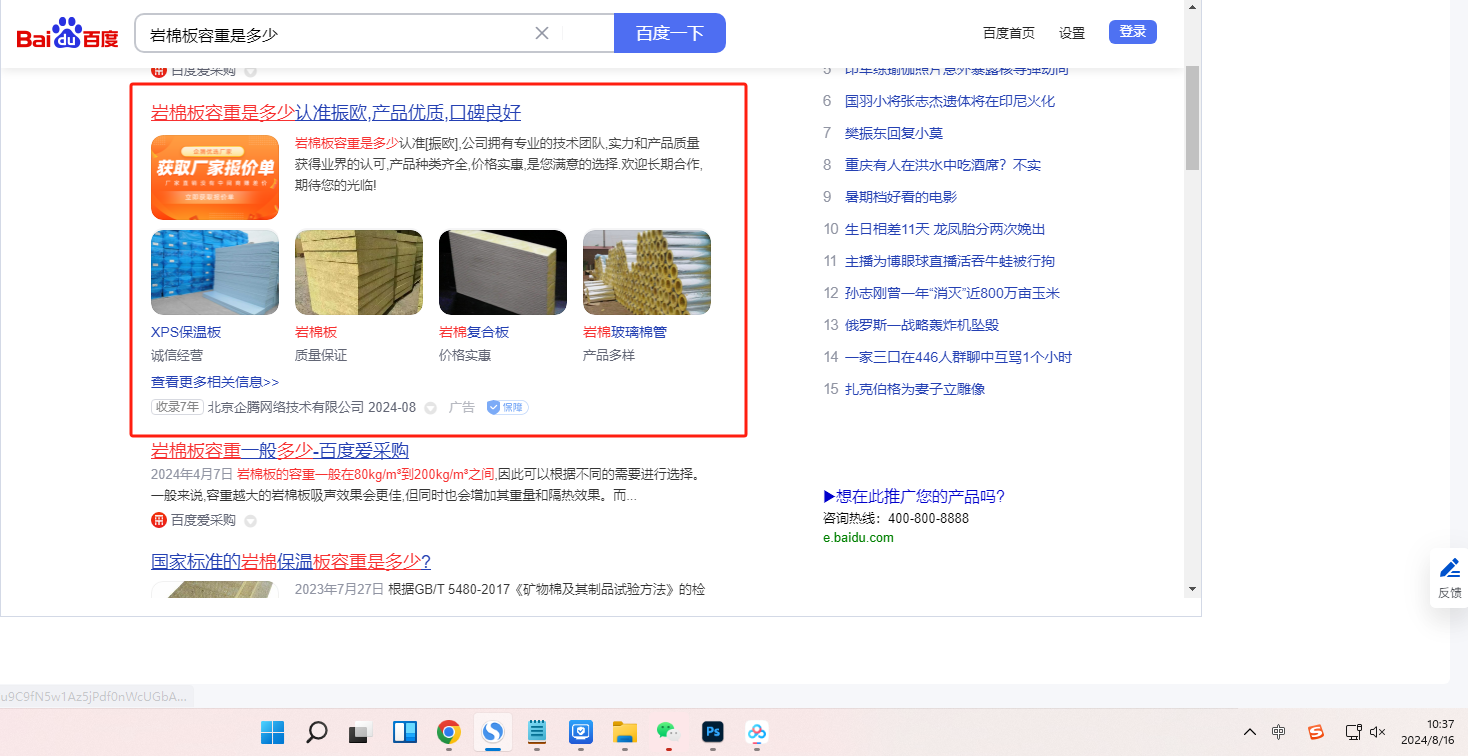Click the Baidu logo in header

point(67,34)
